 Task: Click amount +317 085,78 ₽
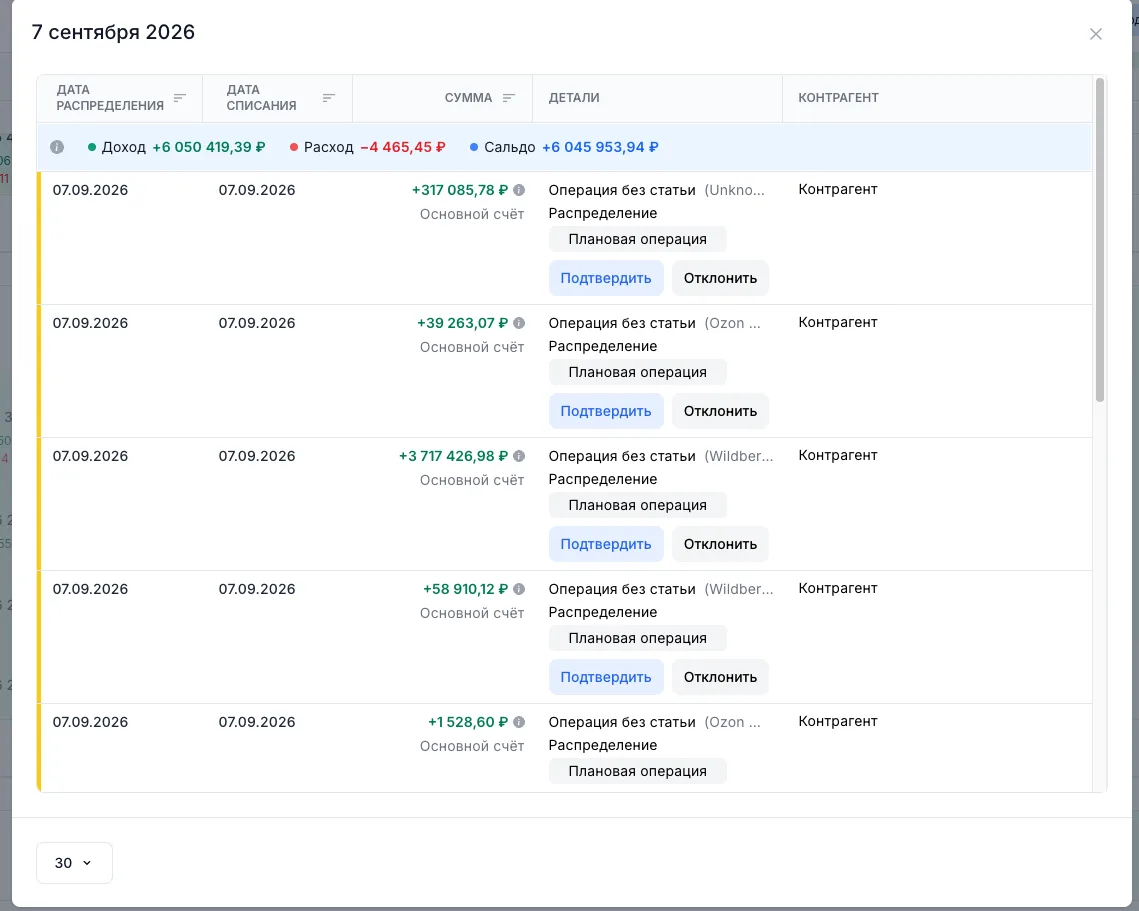coord(460,190)
